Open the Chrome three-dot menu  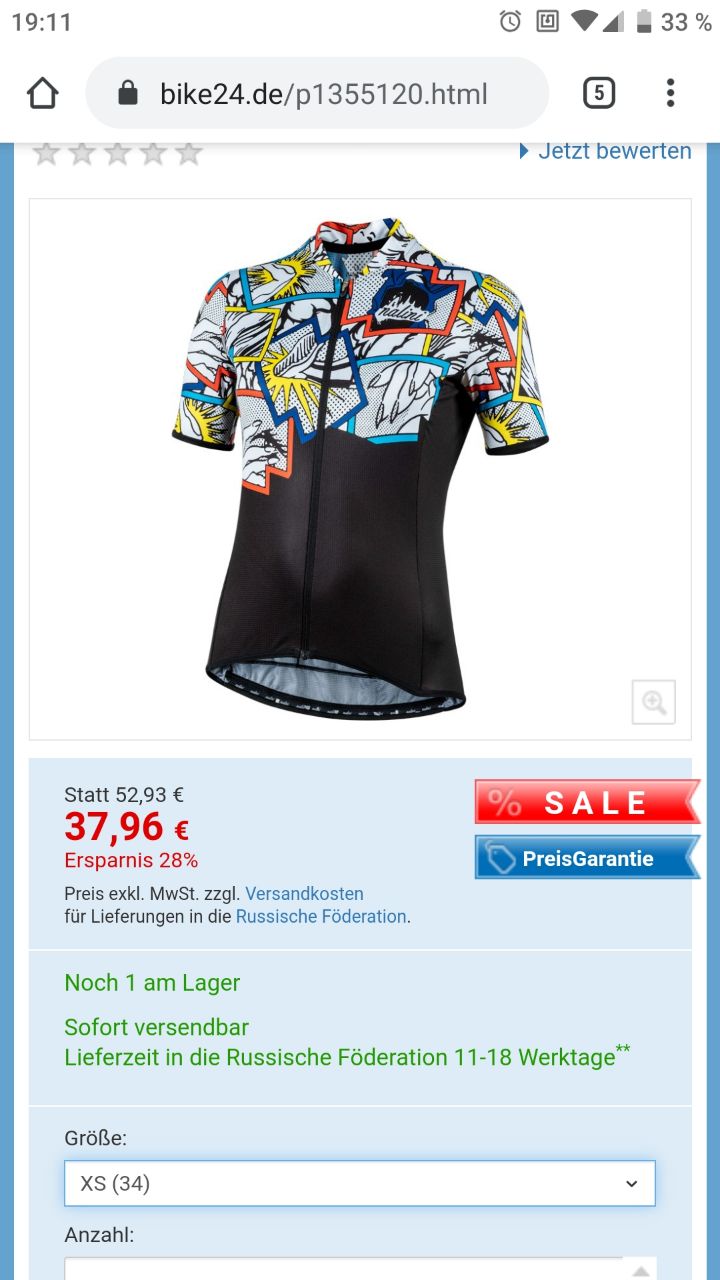670,94
